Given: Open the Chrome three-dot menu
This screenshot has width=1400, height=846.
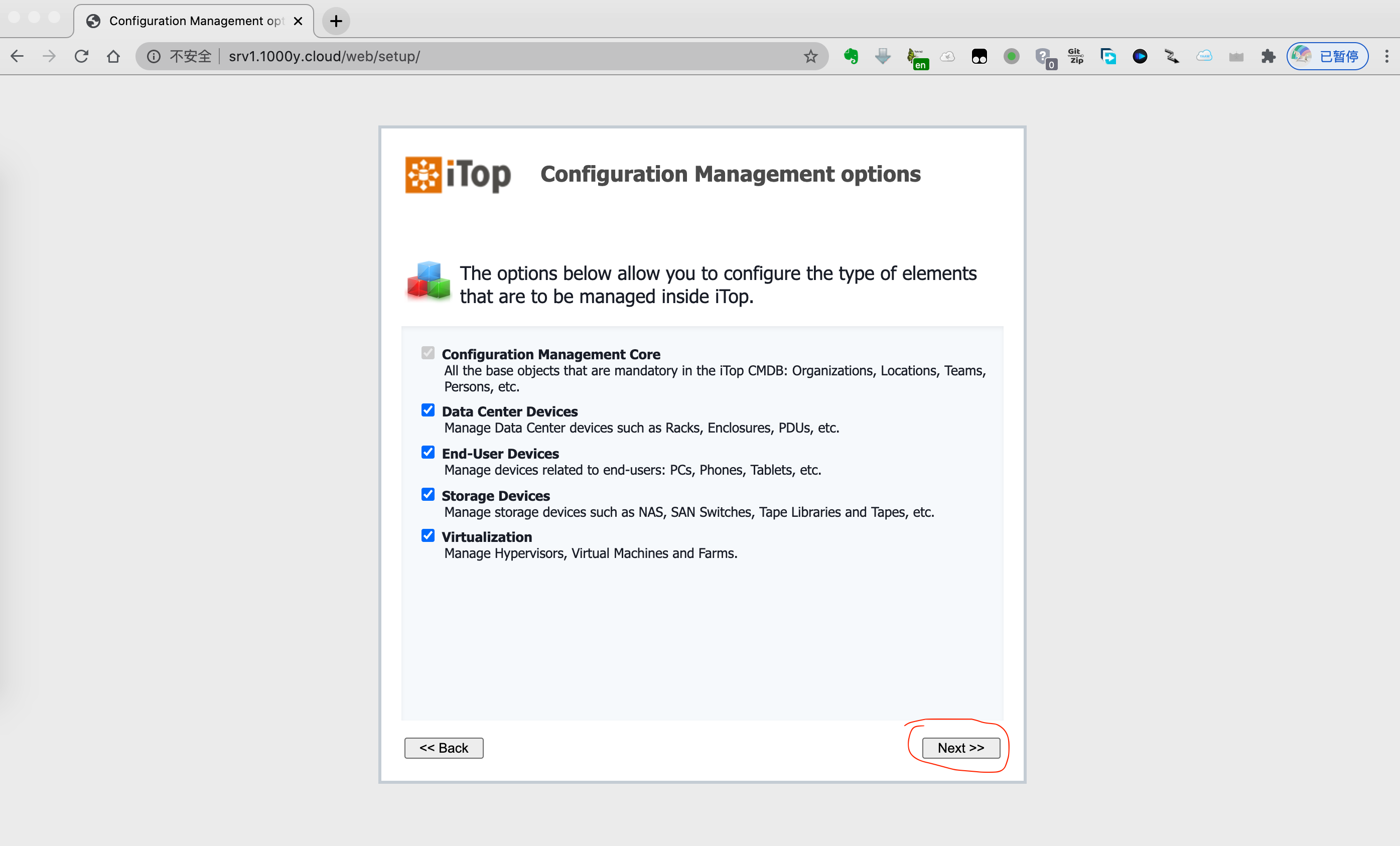Looking at the screenshot, I should coord(1386,56).
